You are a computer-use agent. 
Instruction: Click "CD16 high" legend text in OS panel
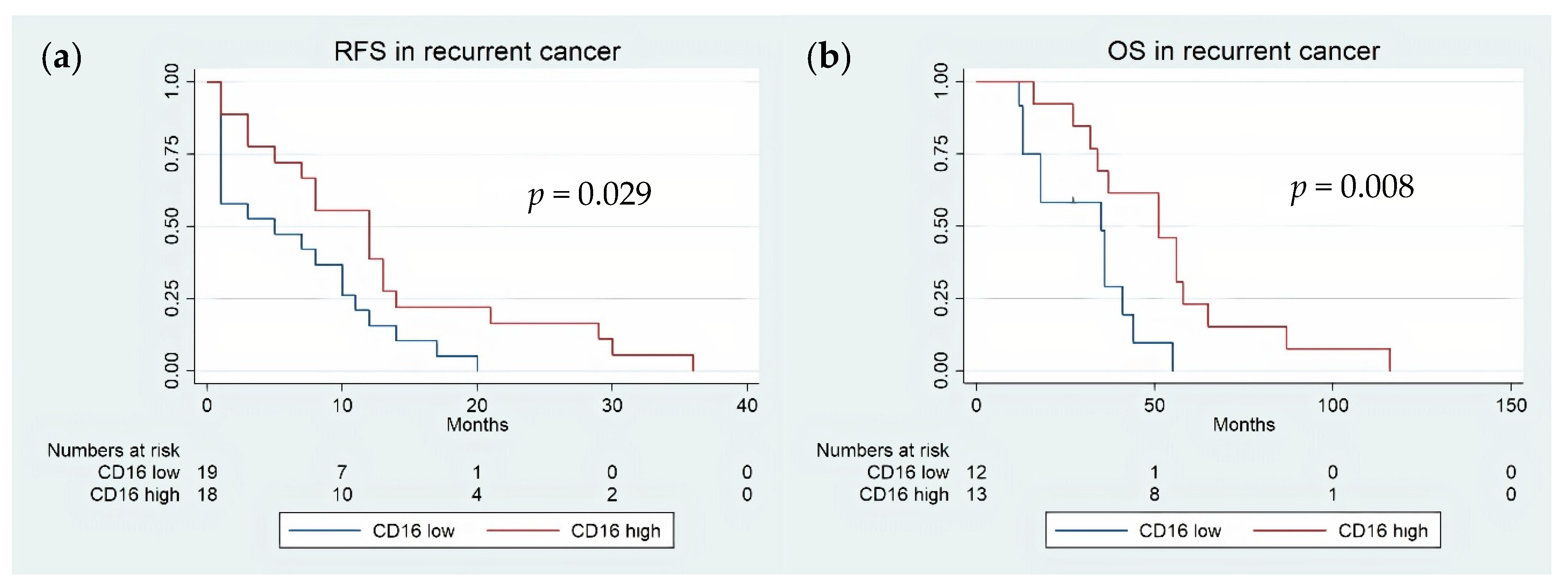[1382, 531]
